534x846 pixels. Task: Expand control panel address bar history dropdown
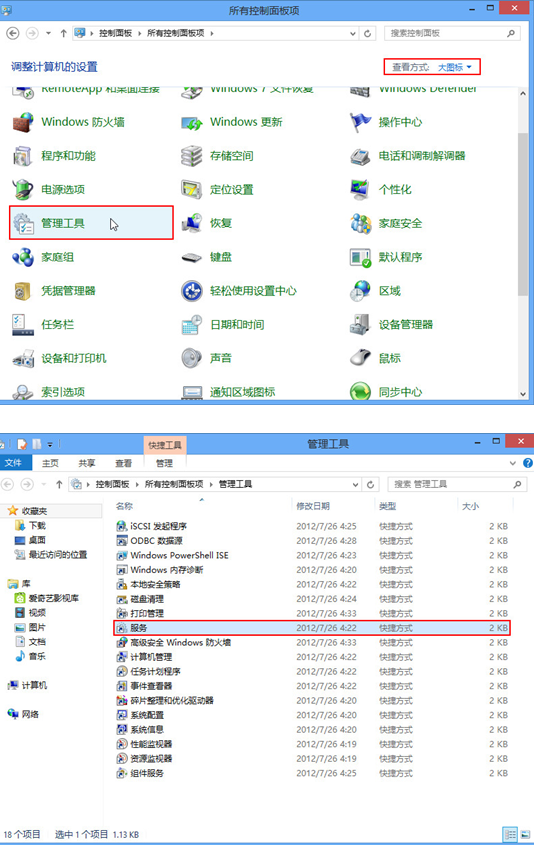click(x=353, y=33)
